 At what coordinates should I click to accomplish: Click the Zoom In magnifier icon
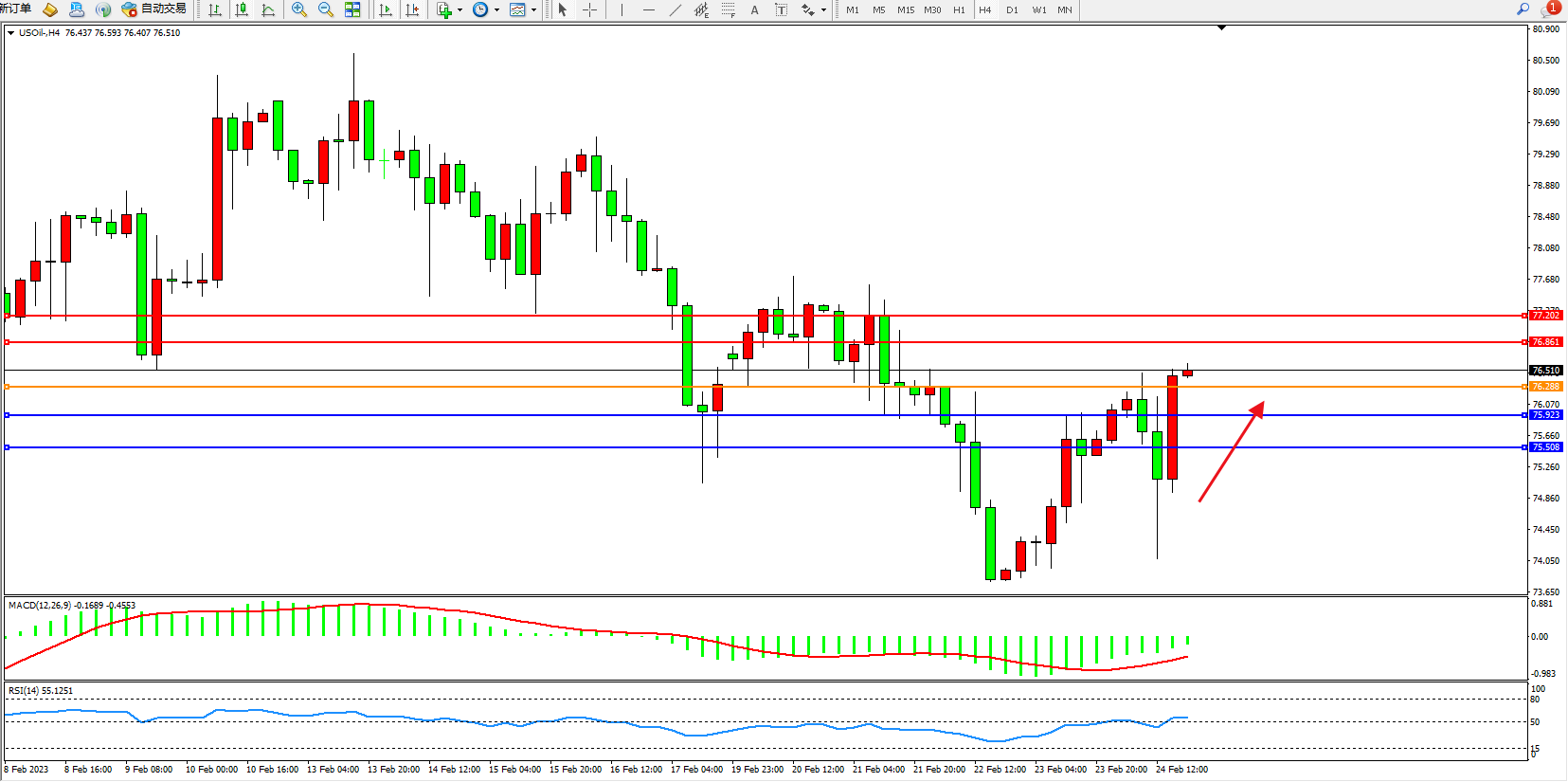(x=299, y=9)
